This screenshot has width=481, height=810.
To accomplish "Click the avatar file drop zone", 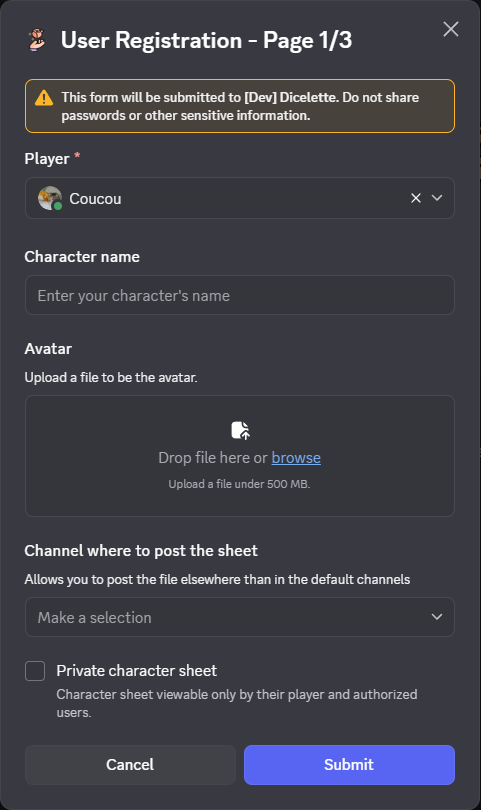I will 240,456.
